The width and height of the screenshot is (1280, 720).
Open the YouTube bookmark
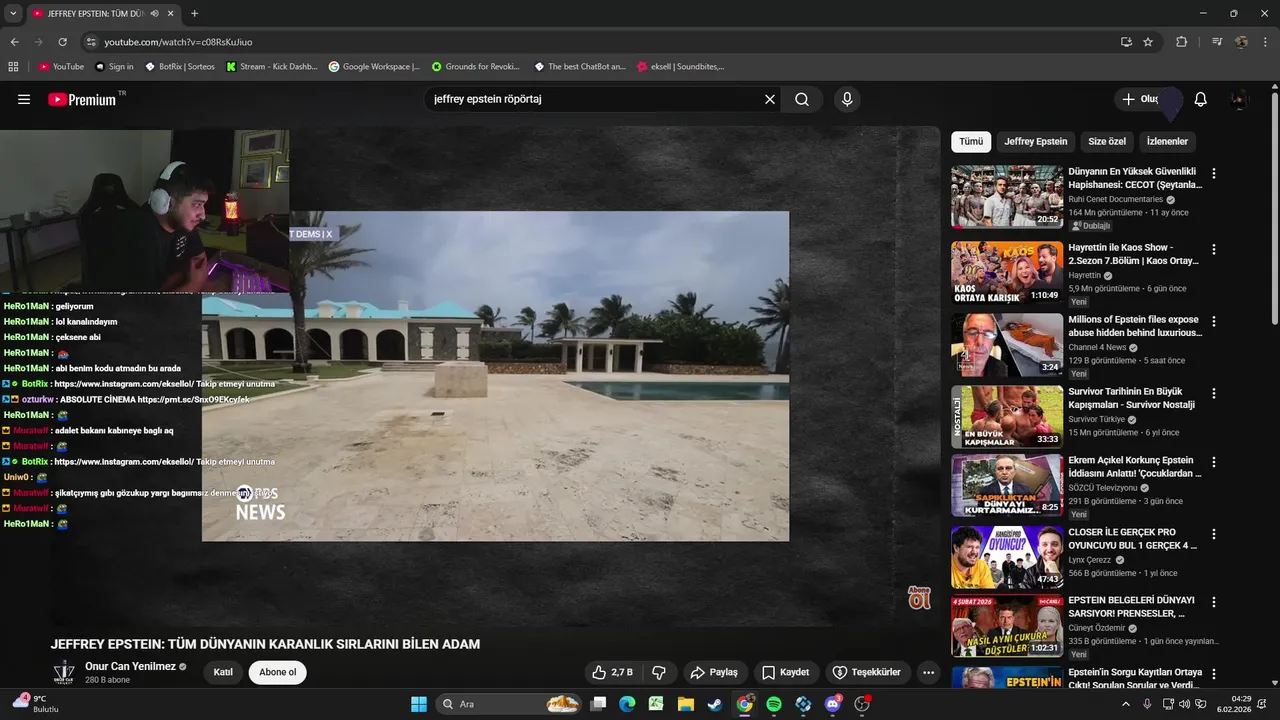61,67
